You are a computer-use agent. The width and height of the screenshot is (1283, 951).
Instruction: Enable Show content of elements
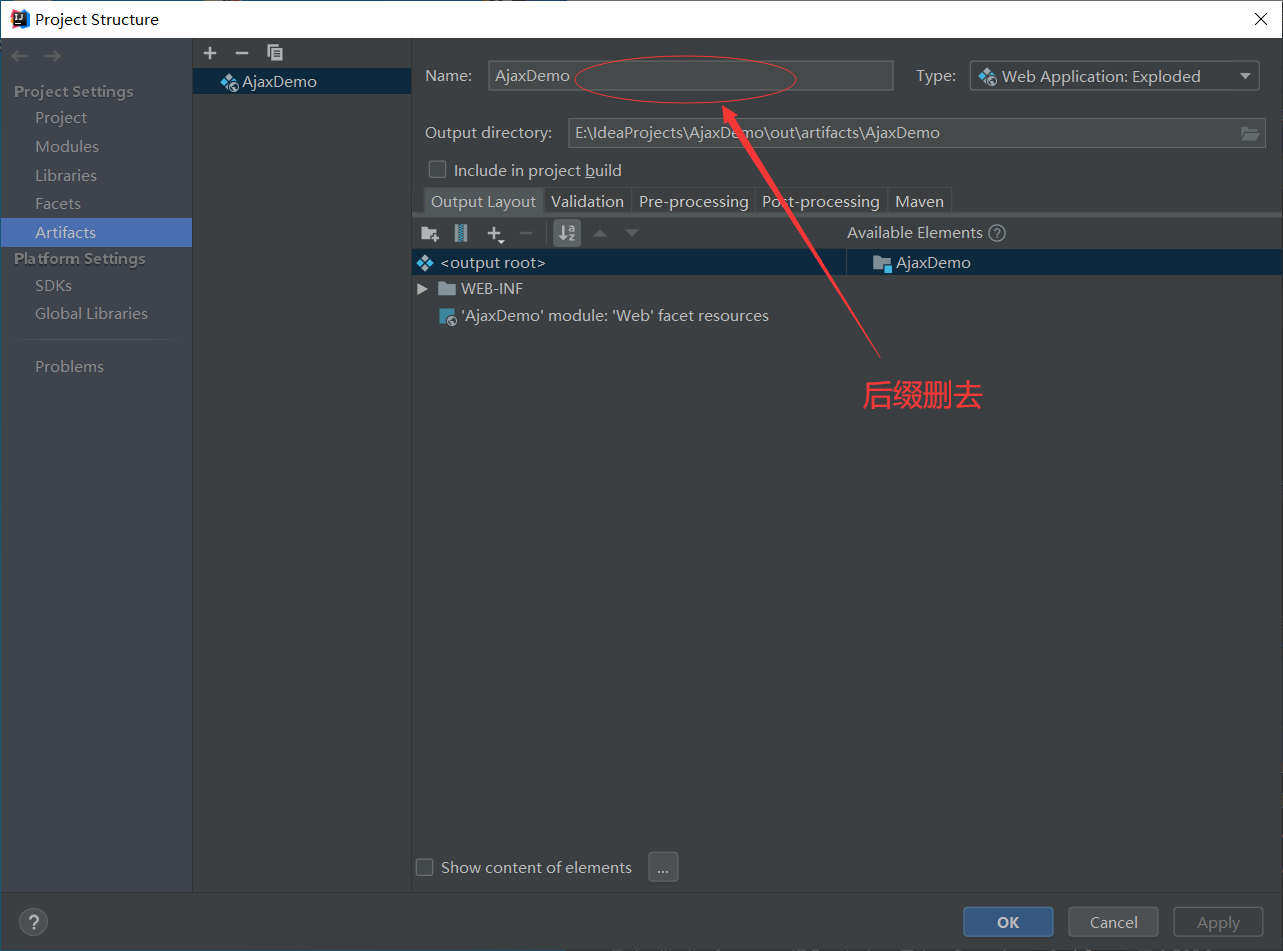(425, 867)
